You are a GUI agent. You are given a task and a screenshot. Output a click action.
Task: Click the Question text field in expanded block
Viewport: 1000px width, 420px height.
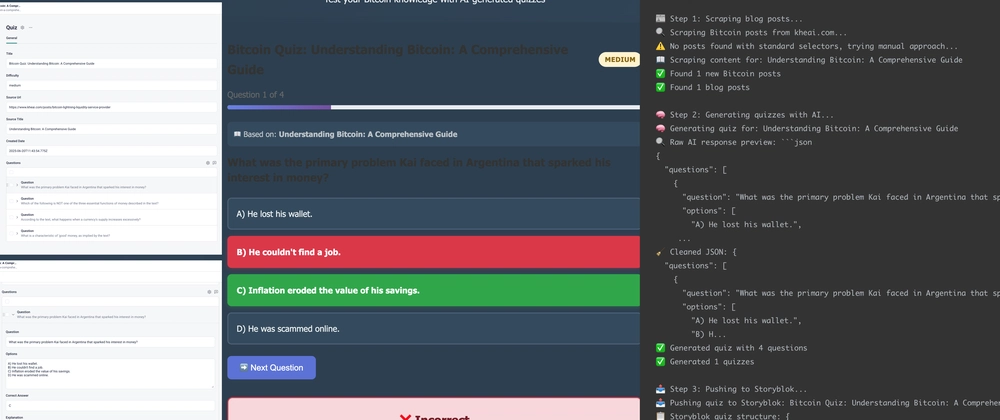coord(110,342)
